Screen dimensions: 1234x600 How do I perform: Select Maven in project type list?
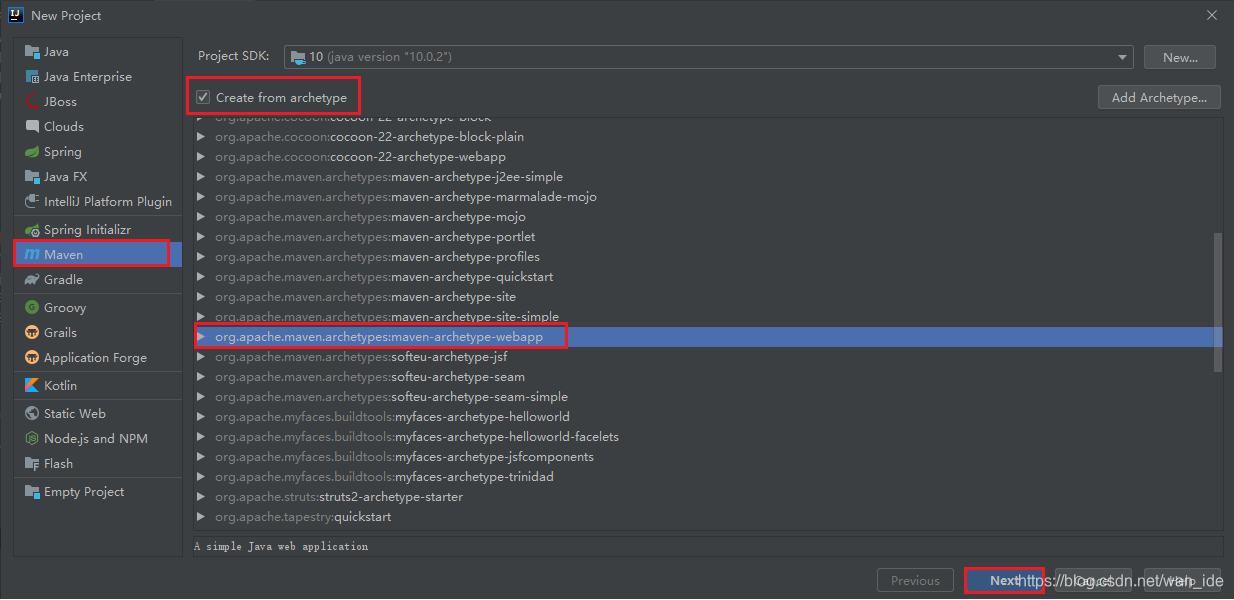(98, 255)
